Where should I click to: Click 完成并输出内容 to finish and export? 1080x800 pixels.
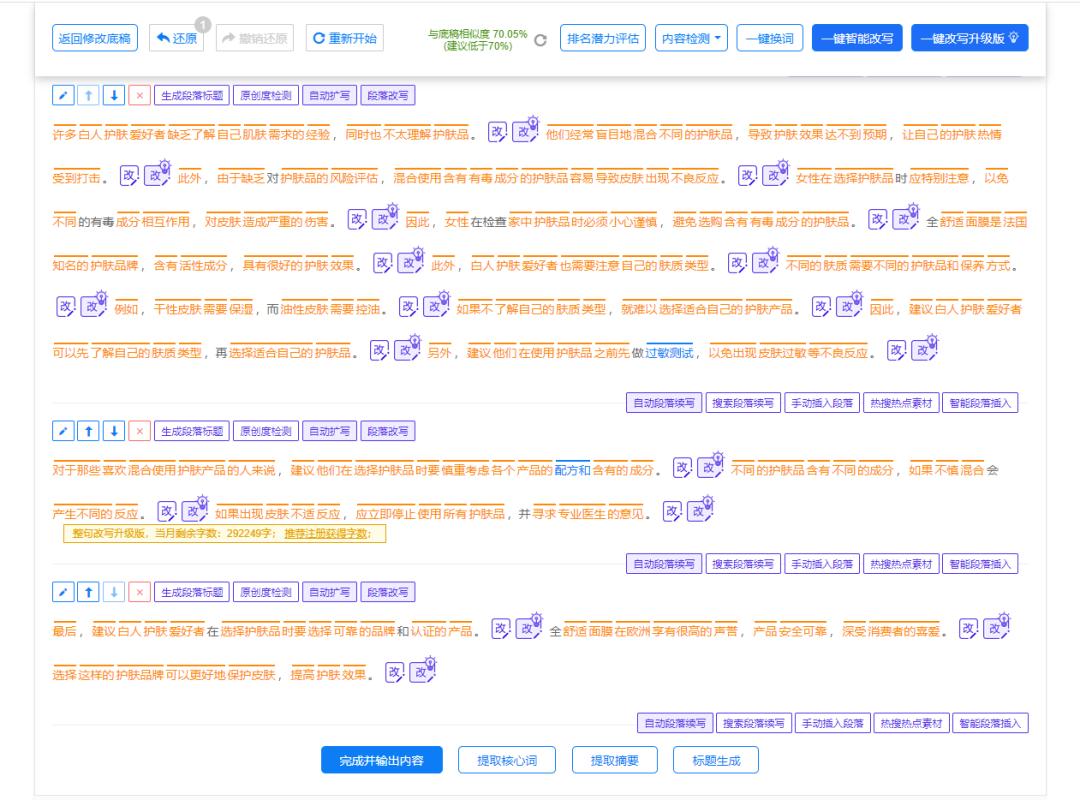coord(382,760)
